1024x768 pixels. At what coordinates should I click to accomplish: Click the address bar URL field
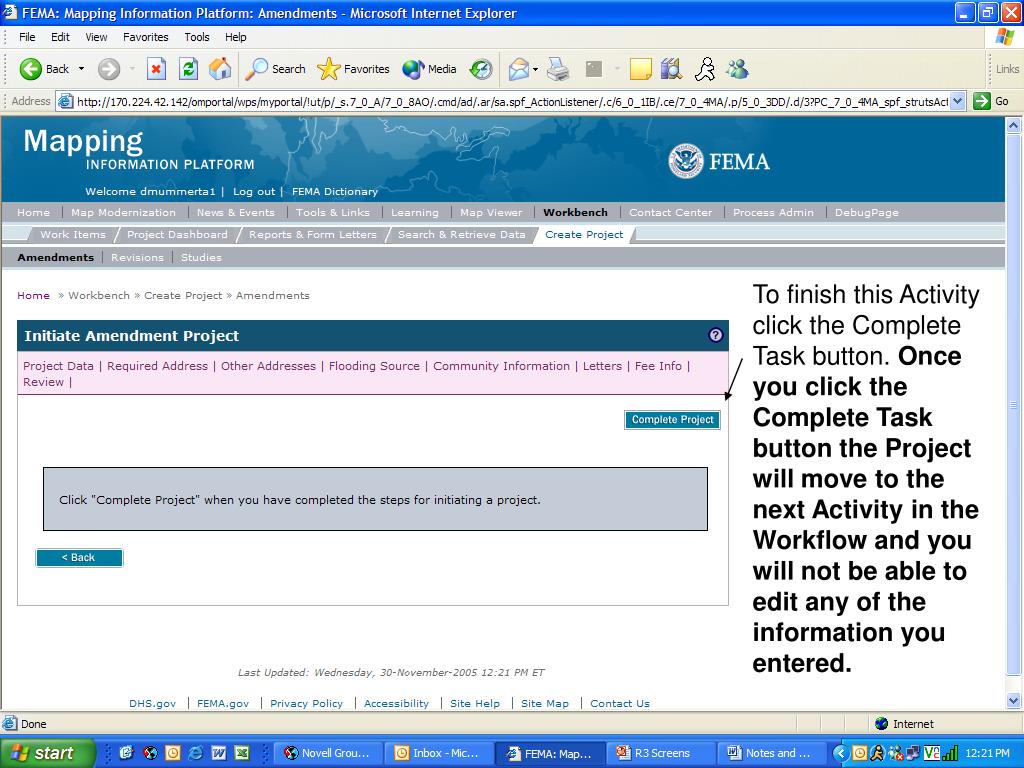click(x=511, y=101)
